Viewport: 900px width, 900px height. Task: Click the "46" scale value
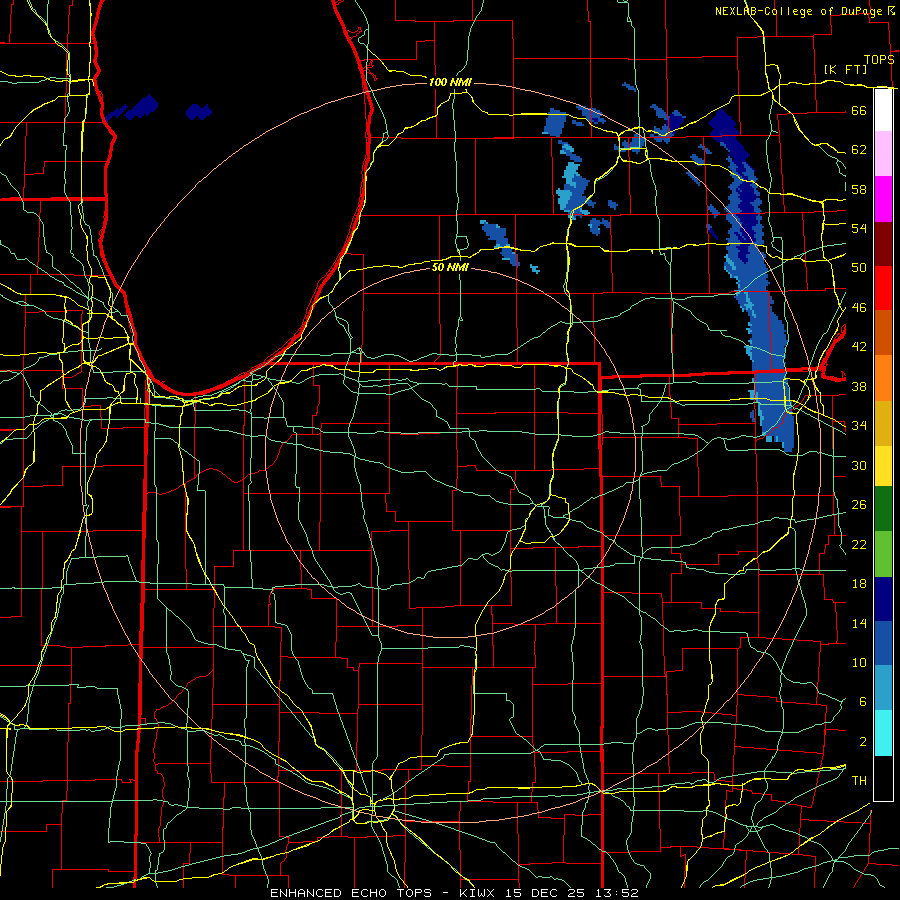pyautogui.click(x=859, y=307)
